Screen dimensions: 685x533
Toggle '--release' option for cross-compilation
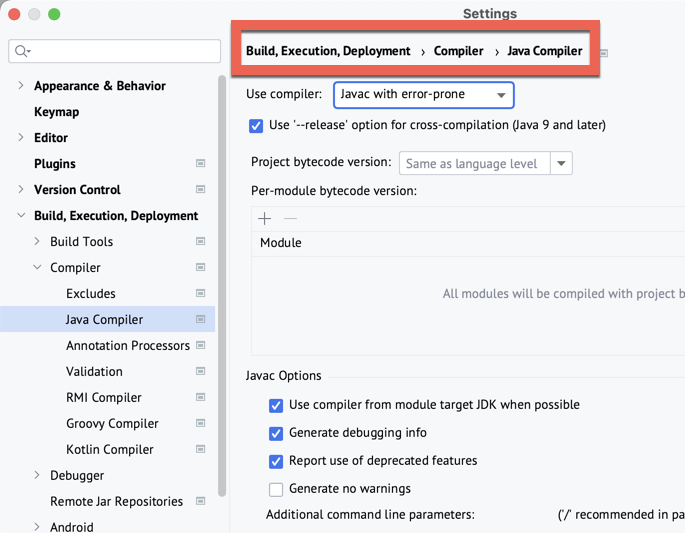[x=256, y=126]
